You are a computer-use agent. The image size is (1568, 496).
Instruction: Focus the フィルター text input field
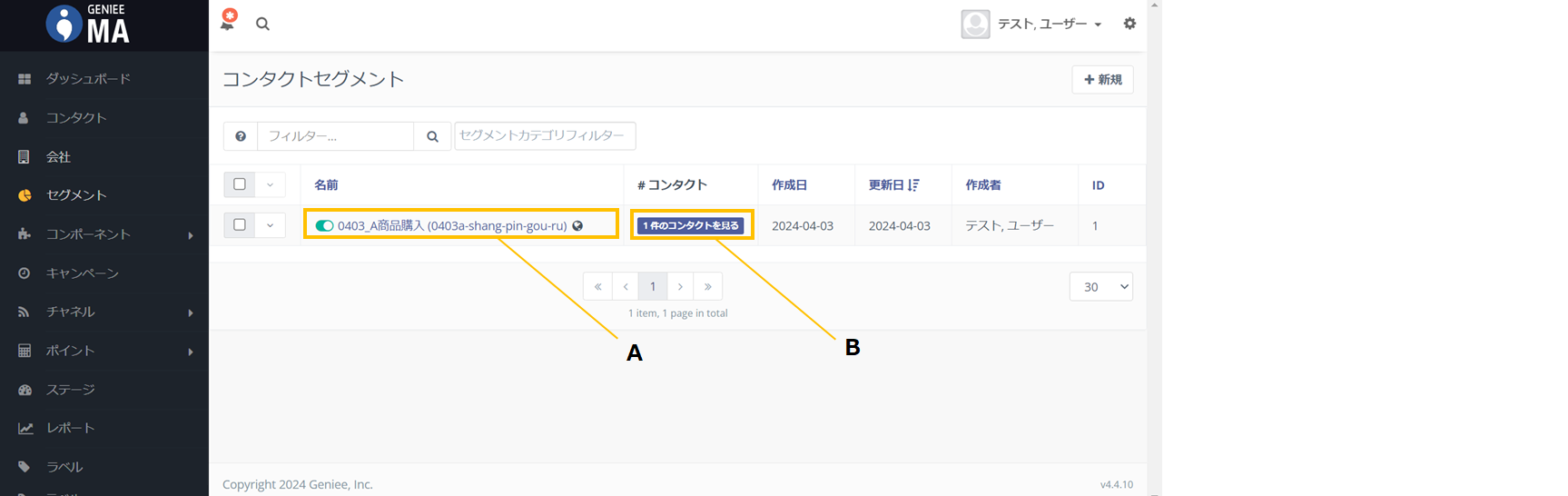pyautogui.click(x=336, y=136)
